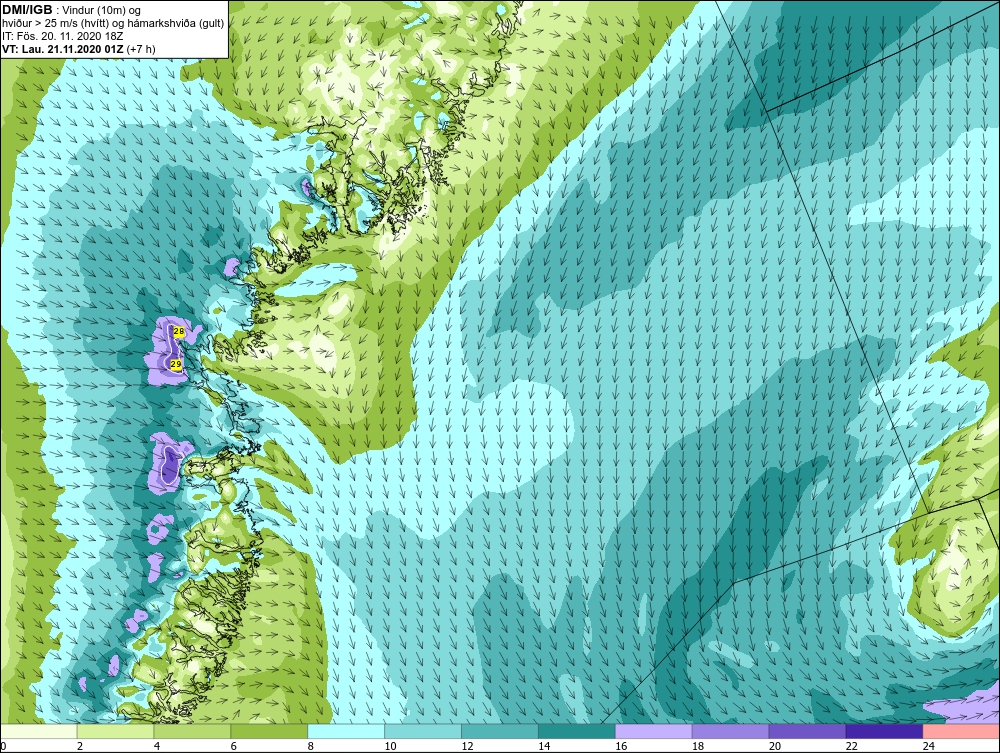Image resolution: width=1000 pixels, height=753 pixels.
Task: Select the palest 0–2 m/s color swatch
Action: (x=39, y=731)
